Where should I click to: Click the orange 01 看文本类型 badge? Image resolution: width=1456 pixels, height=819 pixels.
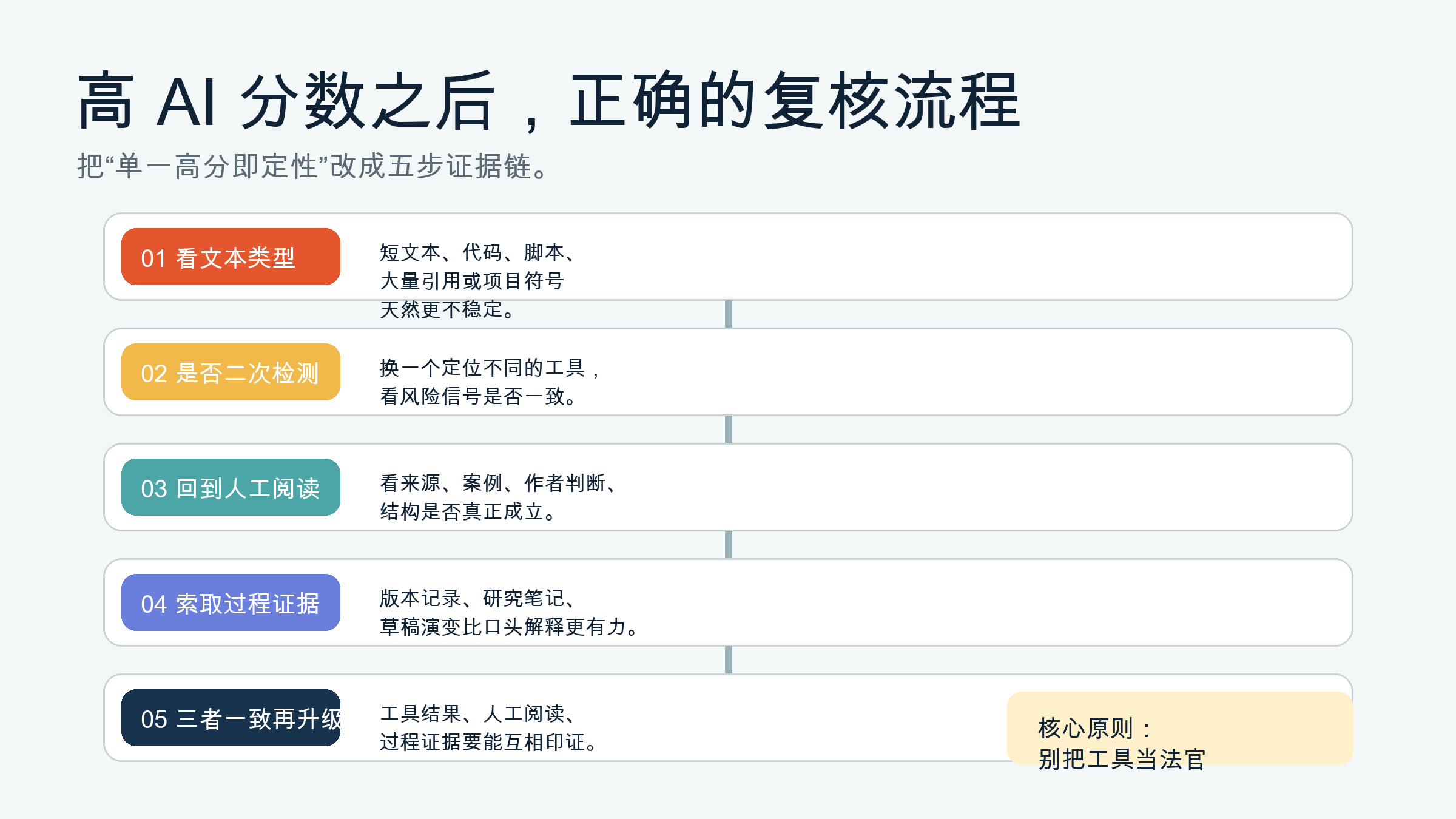[x=231, y=257]
